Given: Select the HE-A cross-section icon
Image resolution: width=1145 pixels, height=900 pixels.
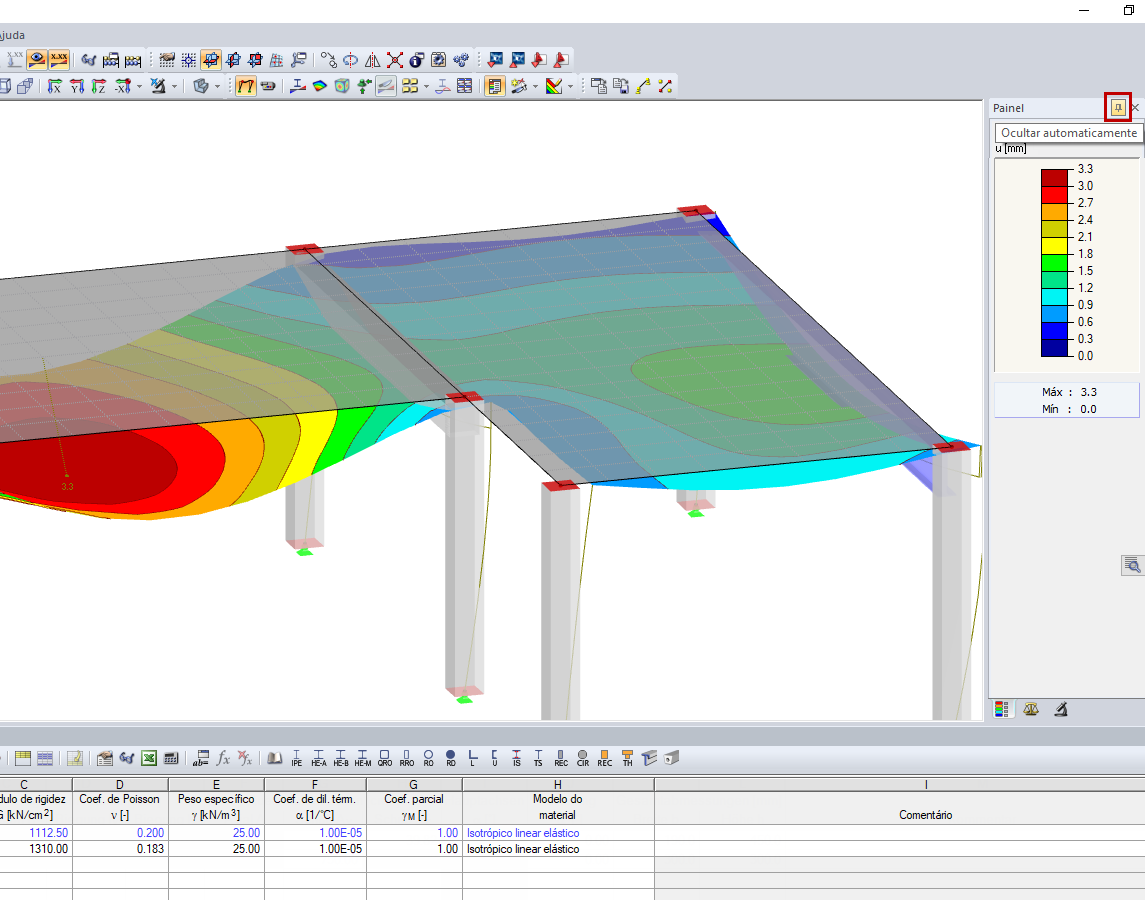Looking at the screenshot, I should 318,758.
